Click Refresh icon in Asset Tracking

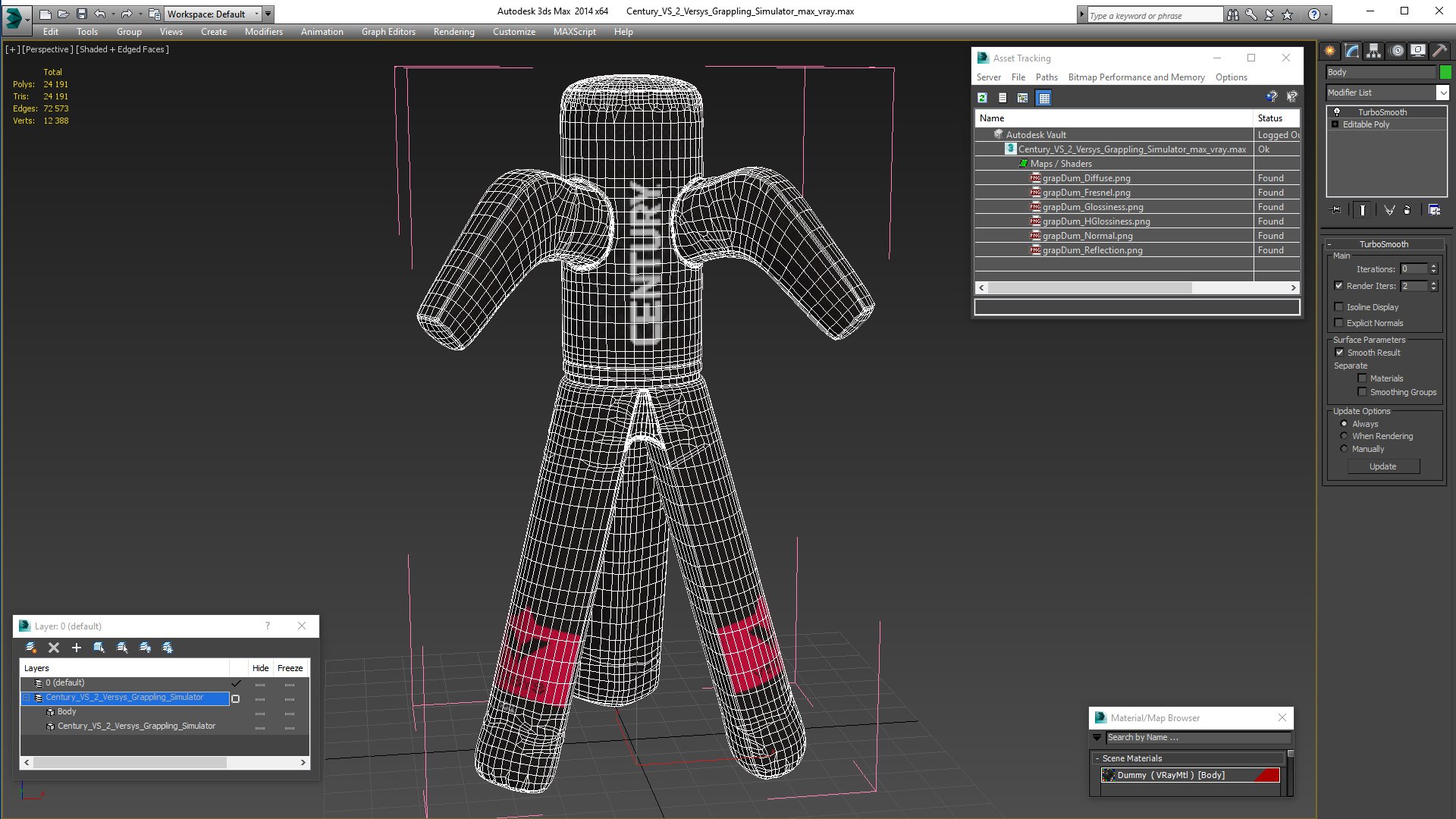click(982, 98)
